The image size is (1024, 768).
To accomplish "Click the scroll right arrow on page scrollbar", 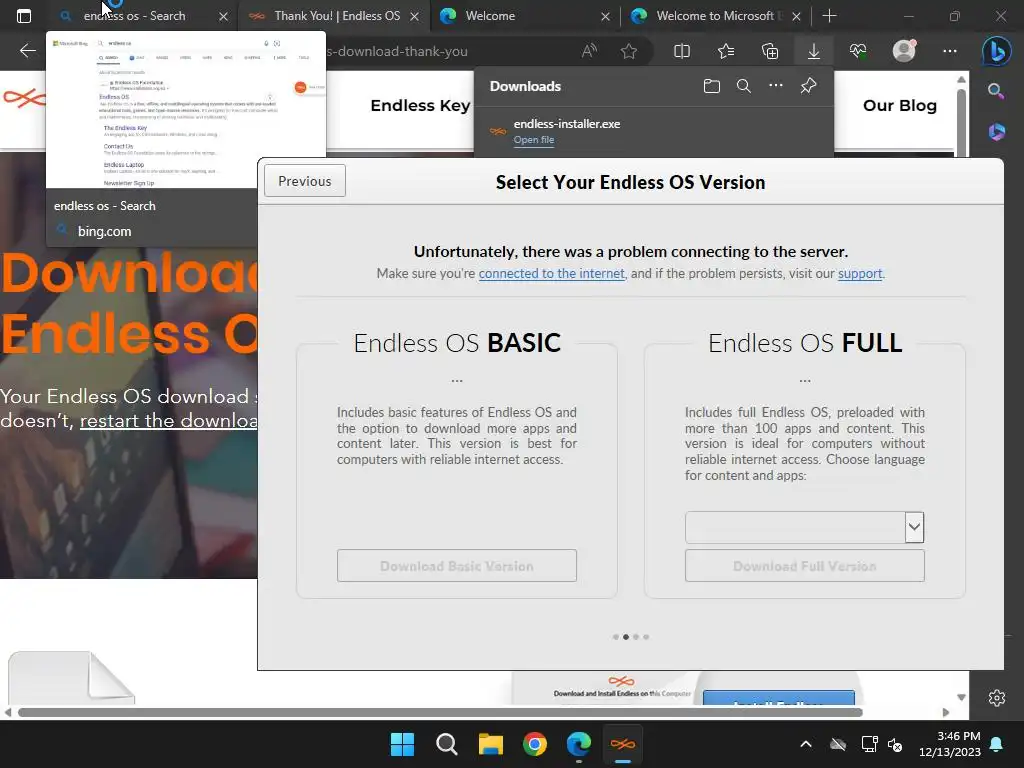I will coord(946,712).
